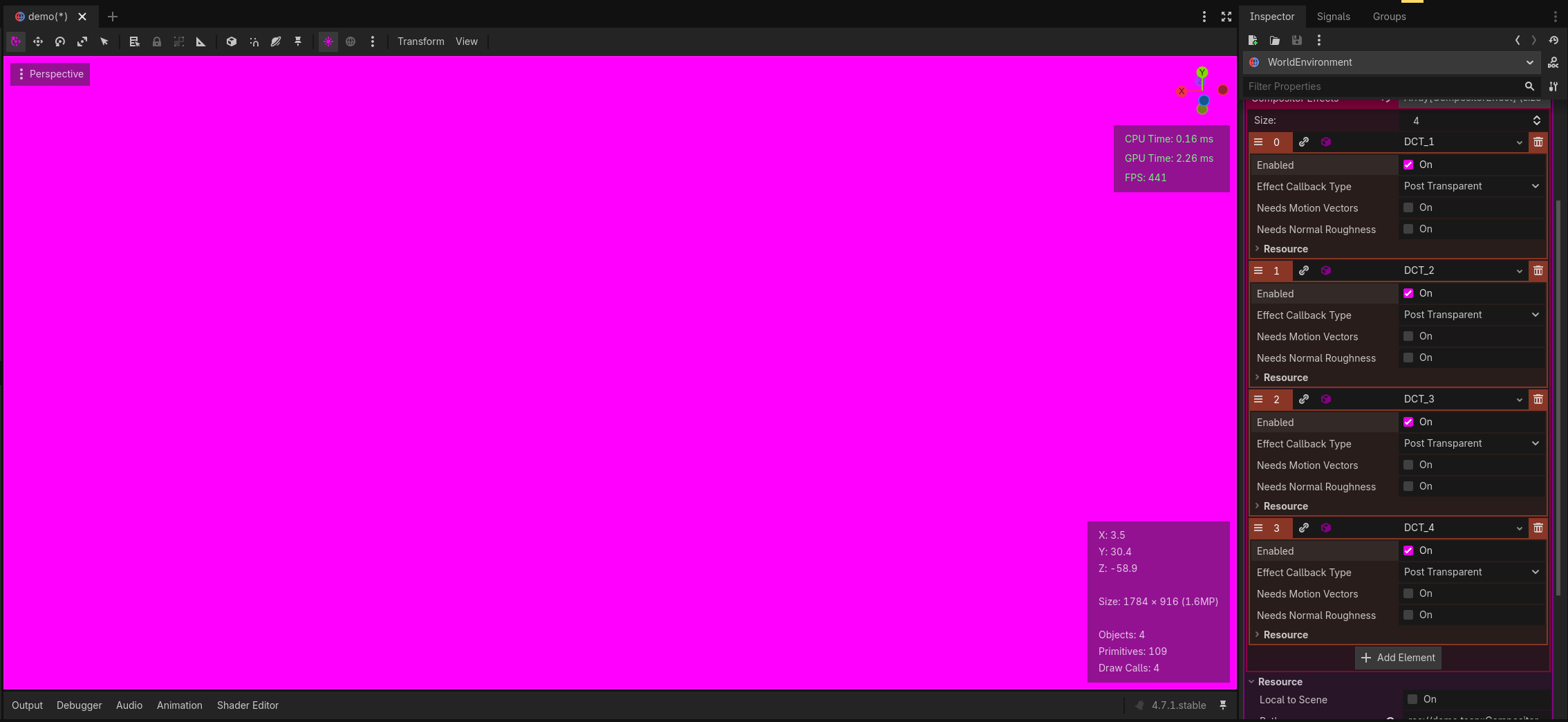Click the Y axis on the view gizmo
1568x722 pixels.
pos(1202,73)
